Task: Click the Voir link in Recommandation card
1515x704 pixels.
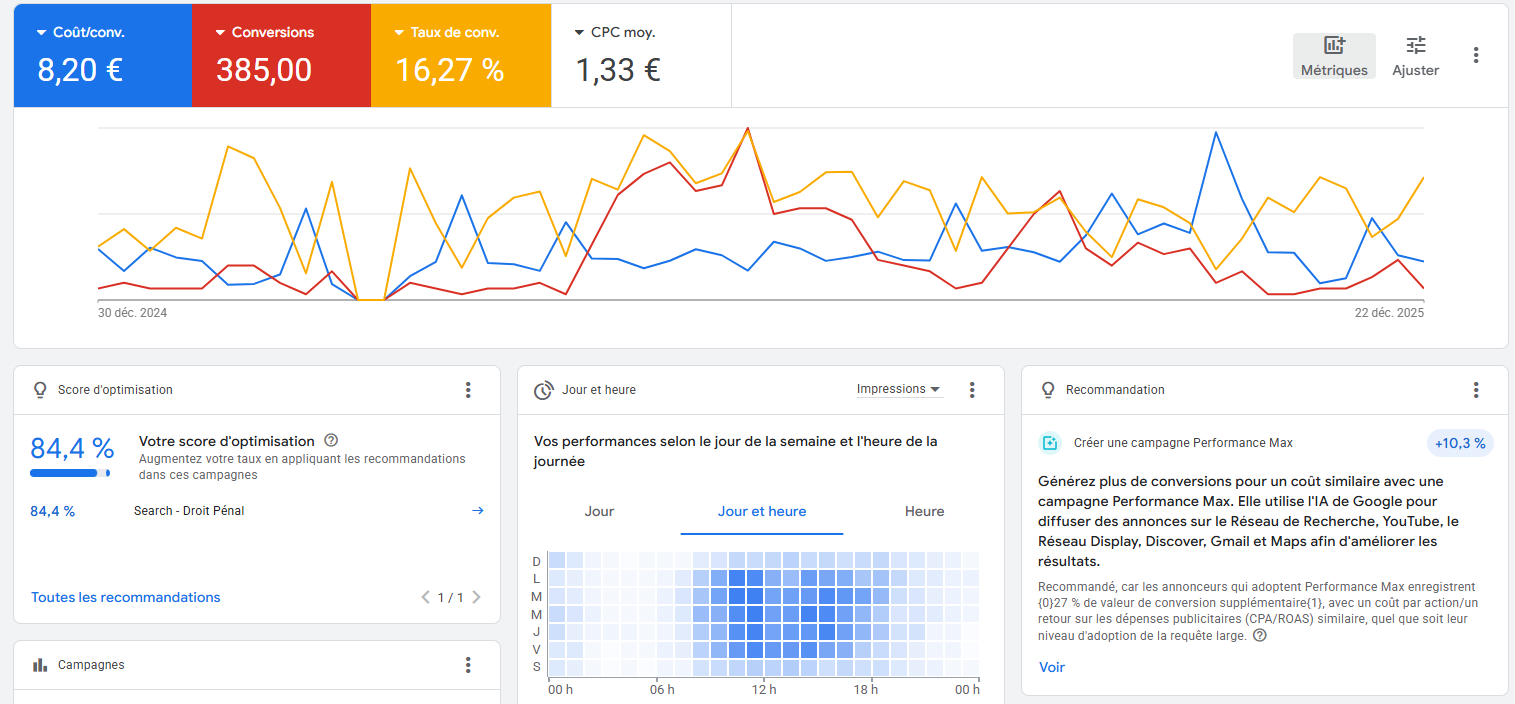Action: (x=1052, y=667)
